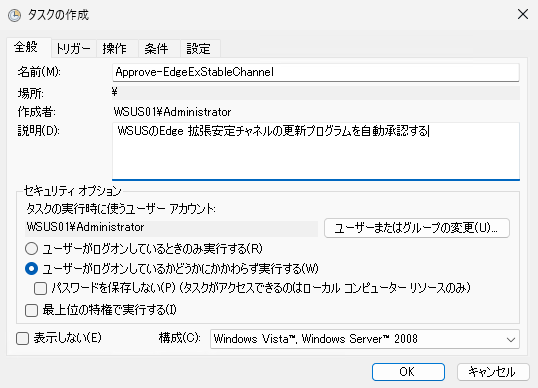Click the 構成 combo box chevron arrow
This screenshot has height=388, width=538.
511,340
